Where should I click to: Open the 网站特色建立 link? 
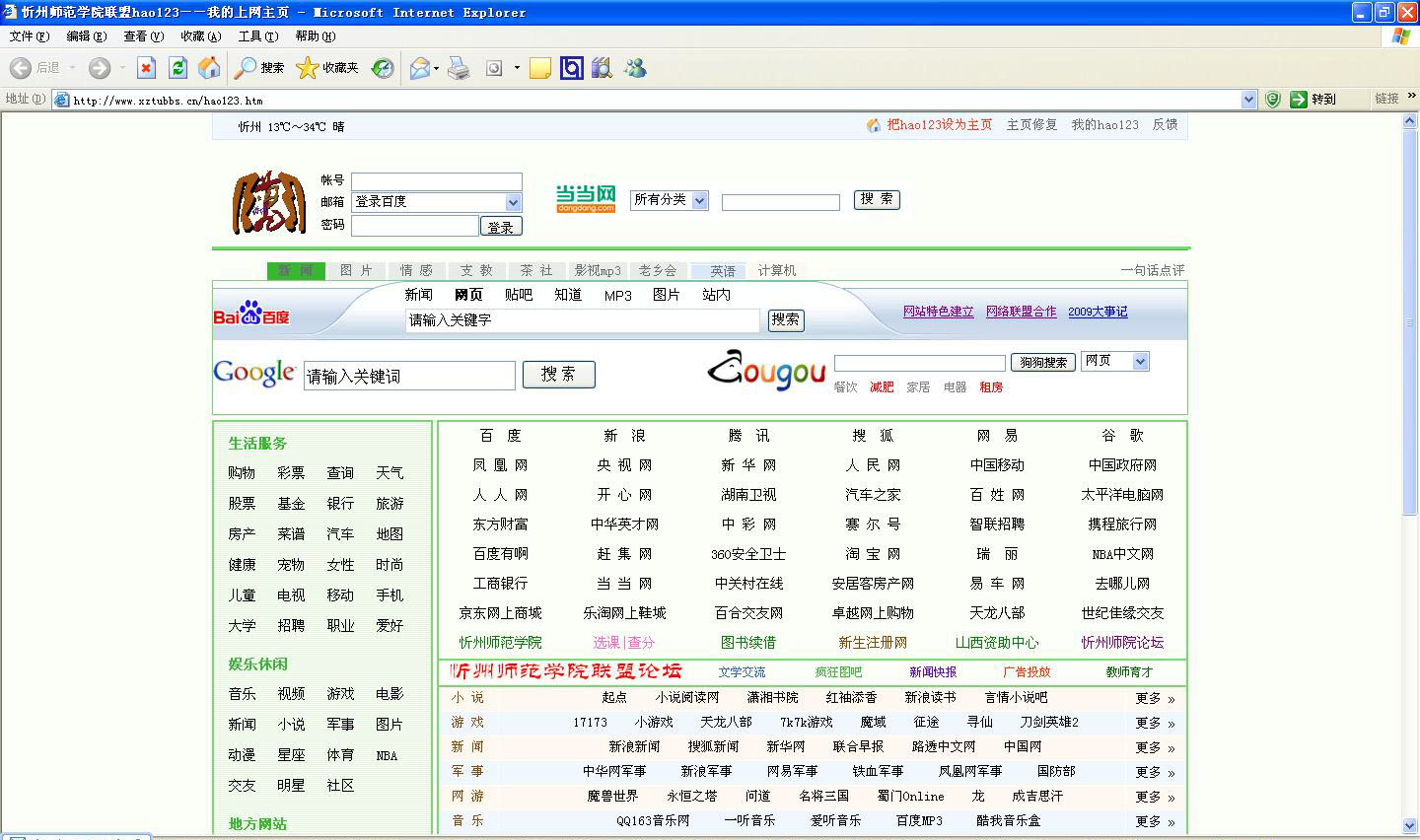pos(938,312)
